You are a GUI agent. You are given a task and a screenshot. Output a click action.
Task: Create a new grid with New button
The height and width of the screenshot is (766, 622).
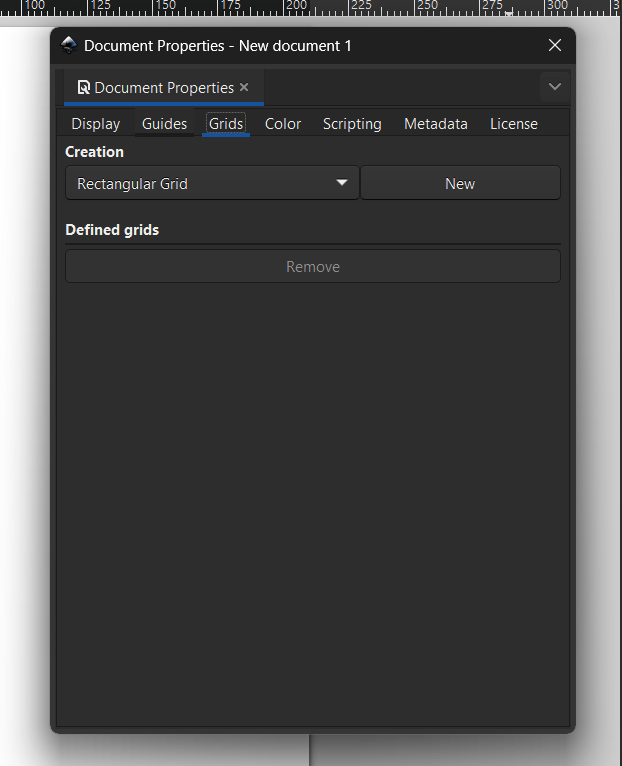pyautogui.click(x=460, y=183)
